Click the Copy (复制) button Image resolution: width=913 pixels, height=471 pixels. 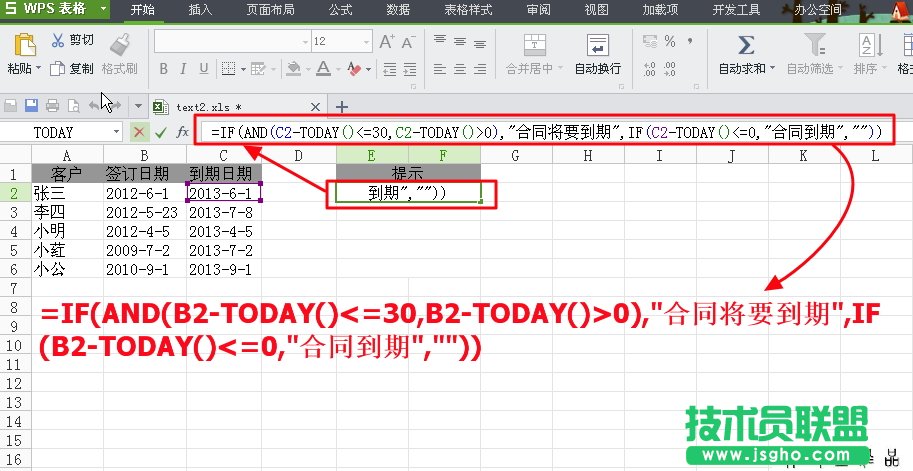pos(72,69)
